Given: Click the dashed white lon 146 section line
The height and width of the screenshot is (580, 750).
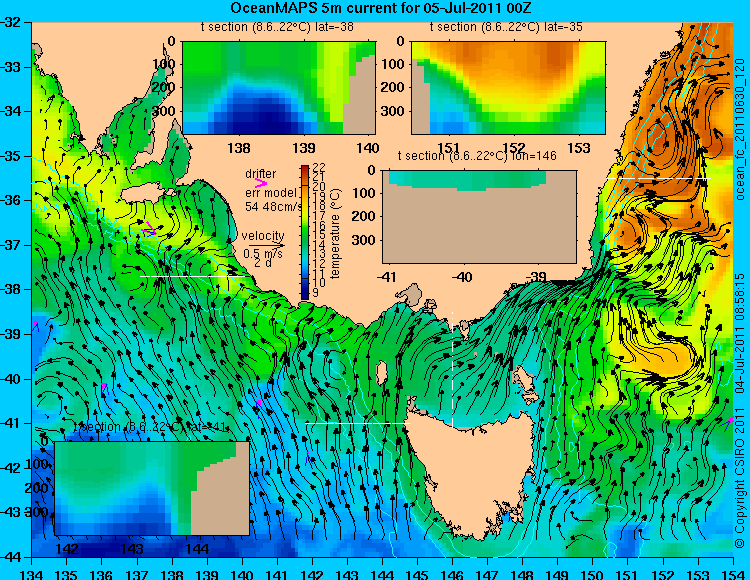Looking at the screenshot, I should coord(452,369).
